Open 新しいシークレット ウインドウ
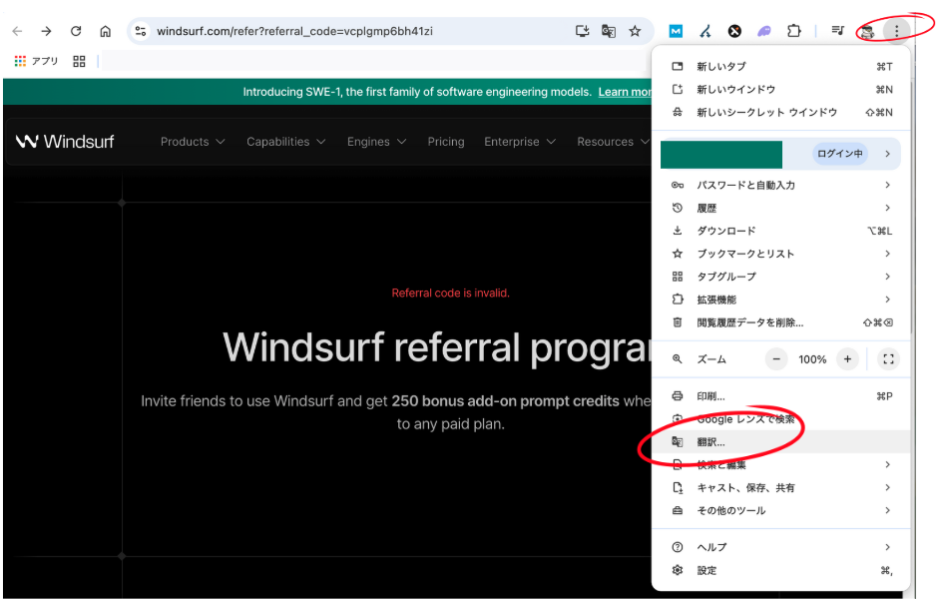Screen dimensions: 940x600 [x=781, y=112]
